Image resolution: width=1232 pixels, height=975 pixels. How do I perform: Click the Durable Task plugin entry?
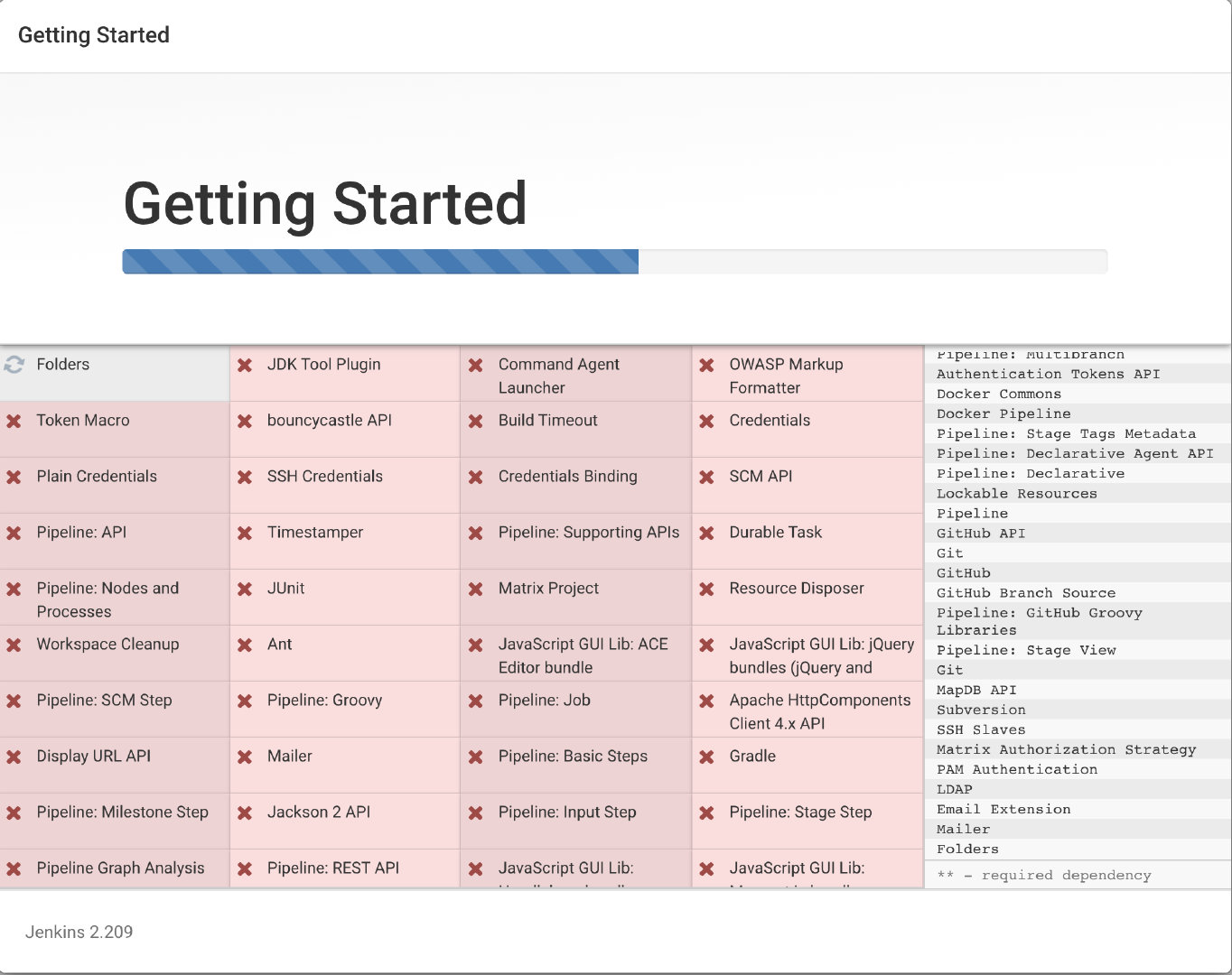775,533
